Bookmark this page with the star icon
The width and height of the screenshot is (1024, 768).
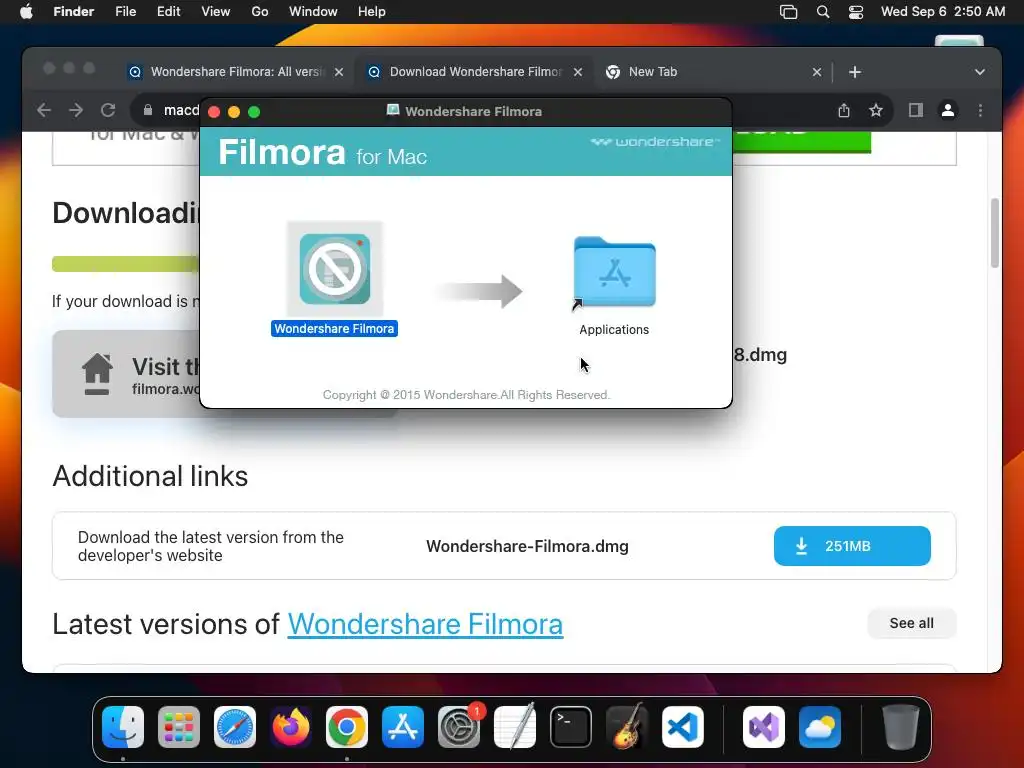point(876,110)
